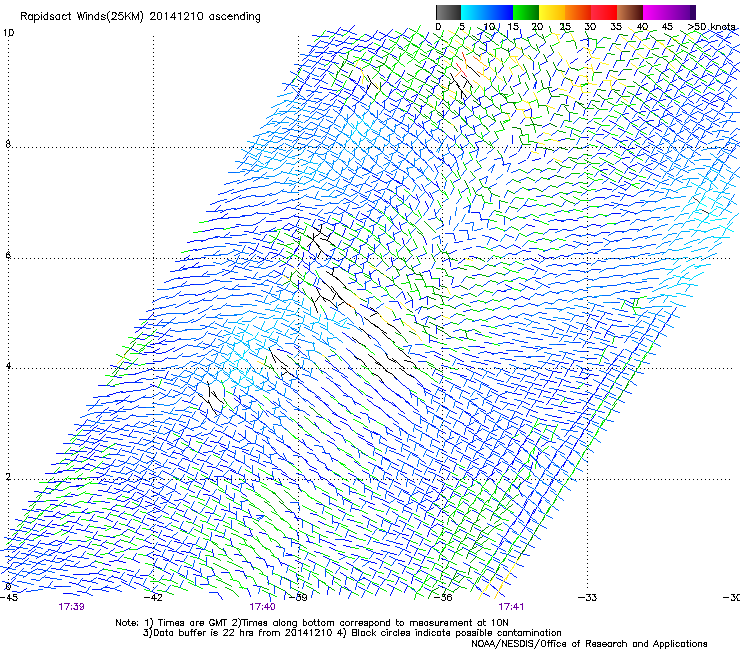Click the latitude '4' axis label
The image size is (740, 650).
(x=8, y=366)
